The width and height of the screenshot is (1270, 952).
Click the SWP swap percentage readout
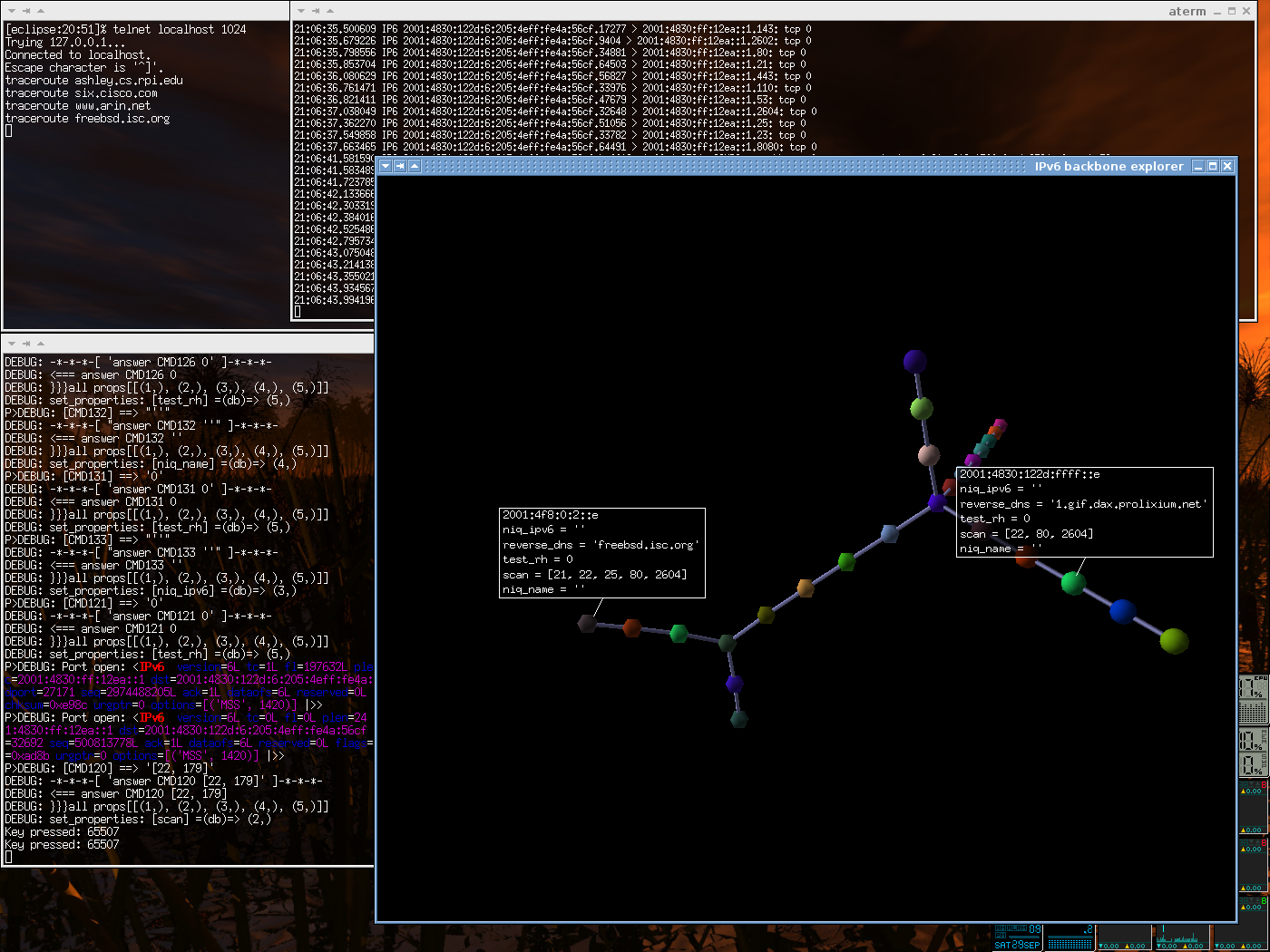[x=1254, y=764]
